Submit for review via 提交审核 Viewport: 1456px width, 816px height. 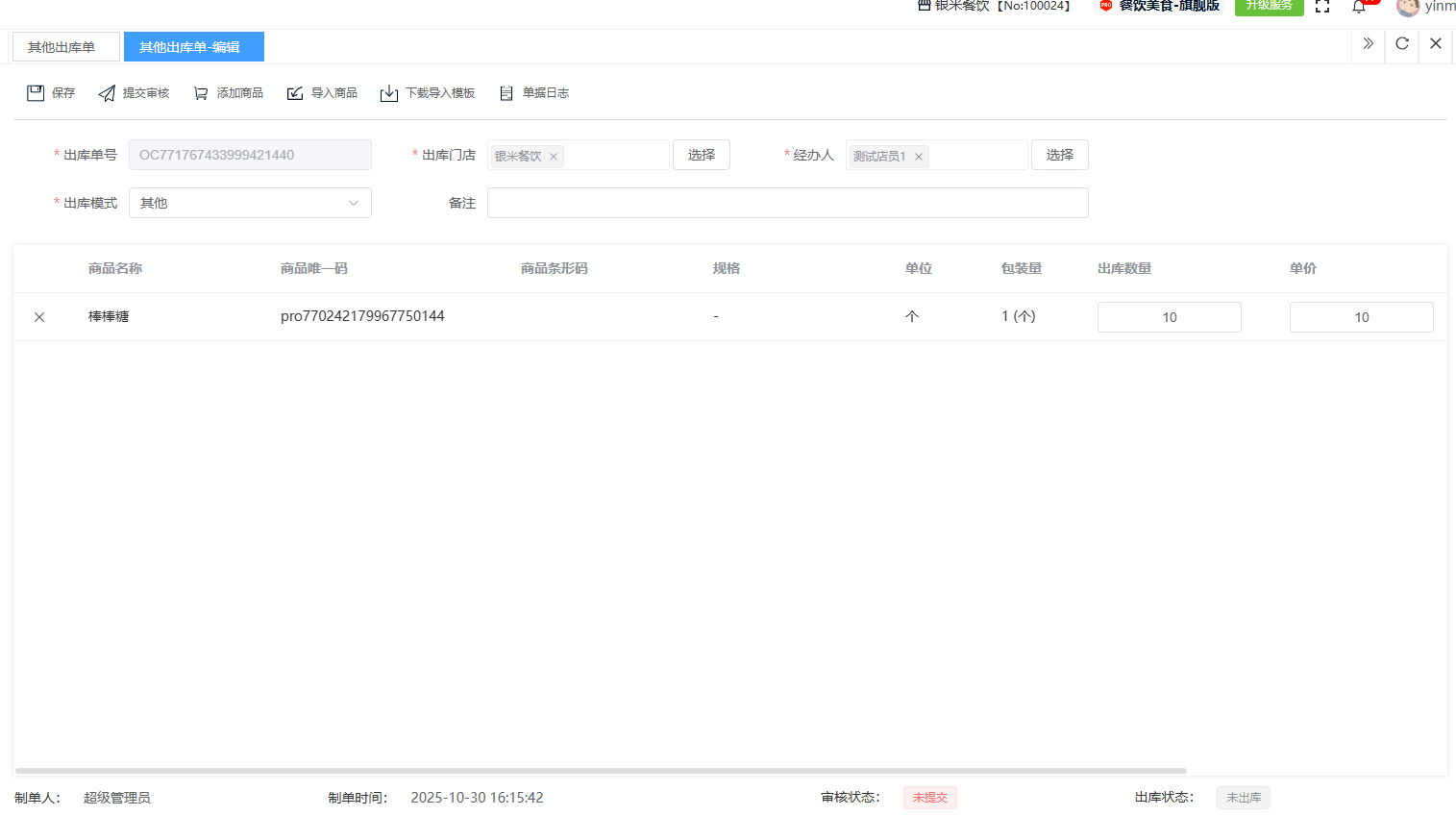134,93
